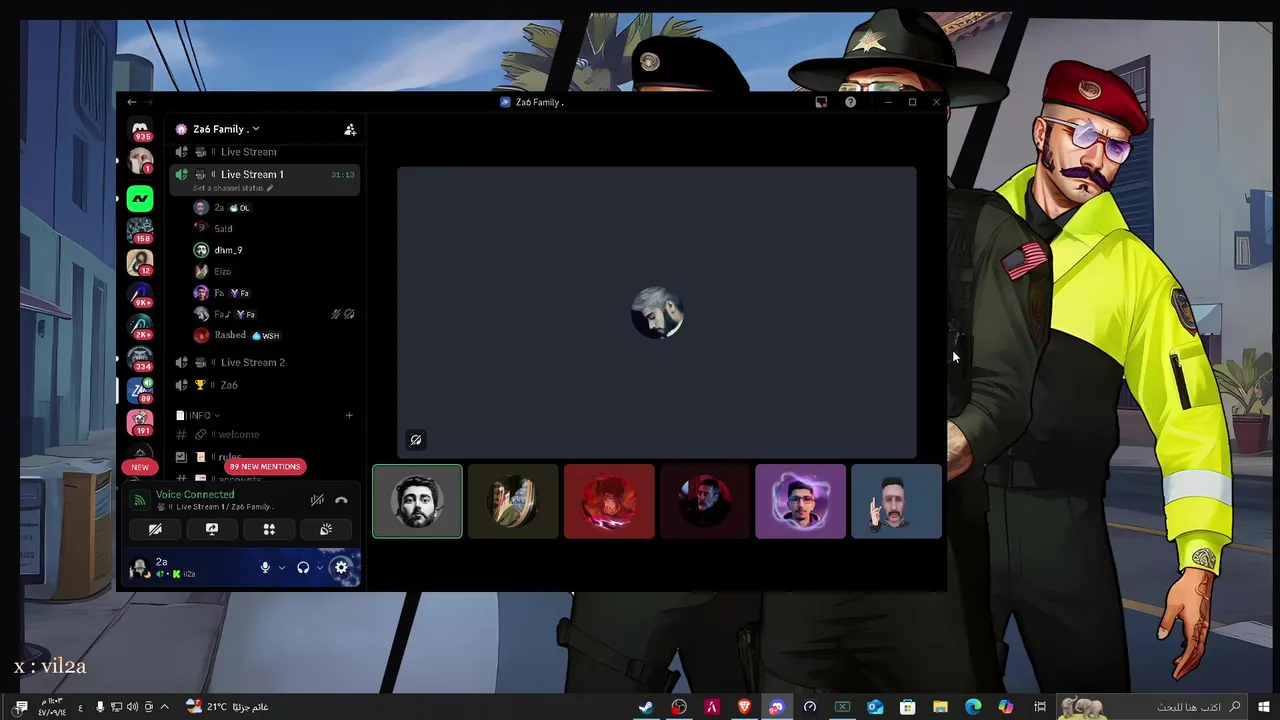
Task: Open Voice Connected connection details
Action: coord(195,494)
